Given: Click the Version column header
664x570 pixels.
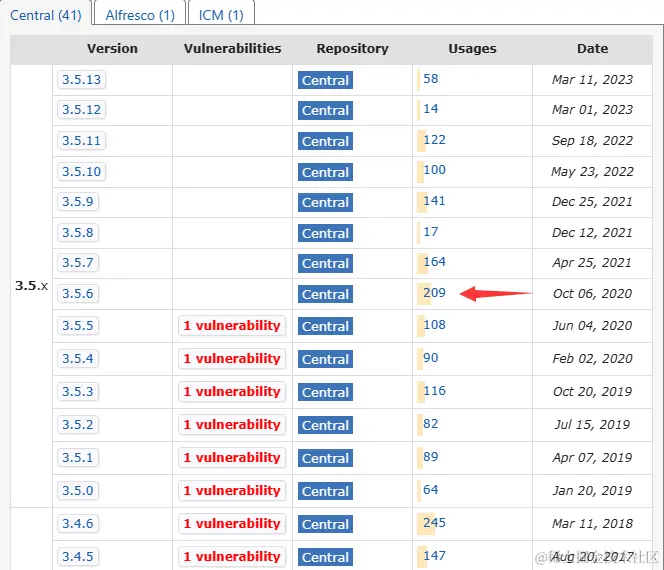Looking at the screenshot, I should (112, 49).
